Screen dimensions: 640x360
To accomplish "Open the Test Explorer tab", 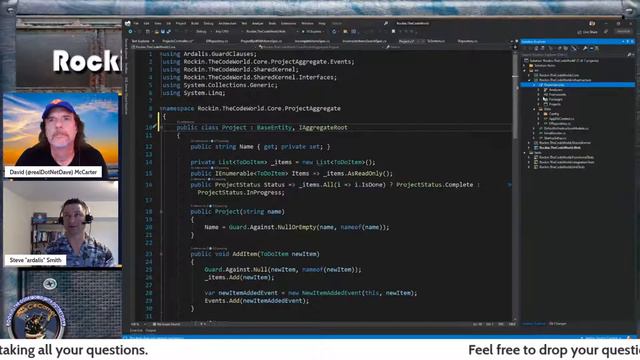I will click(x=141, y=41).
